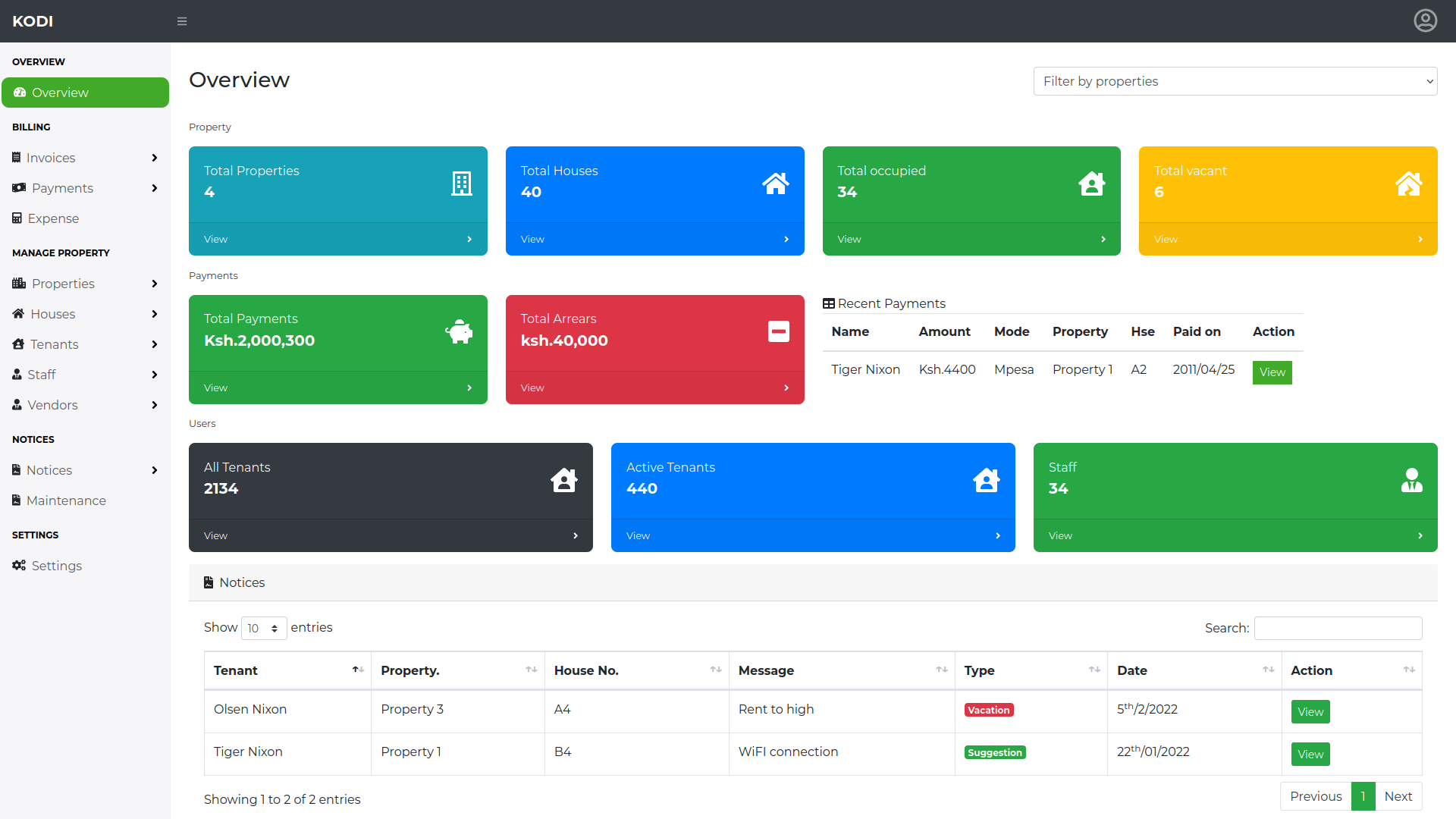Click the notices Search input field
This screenshot has width=1456, height=819.
1338,628
